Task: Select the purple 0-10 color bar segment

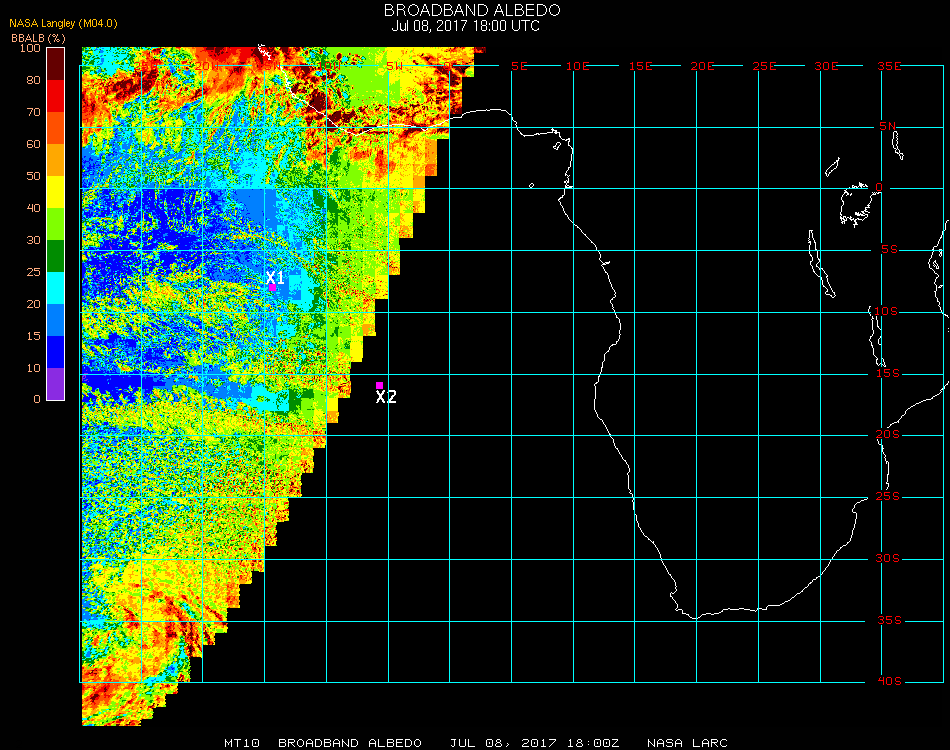Action: click(56, 384)
